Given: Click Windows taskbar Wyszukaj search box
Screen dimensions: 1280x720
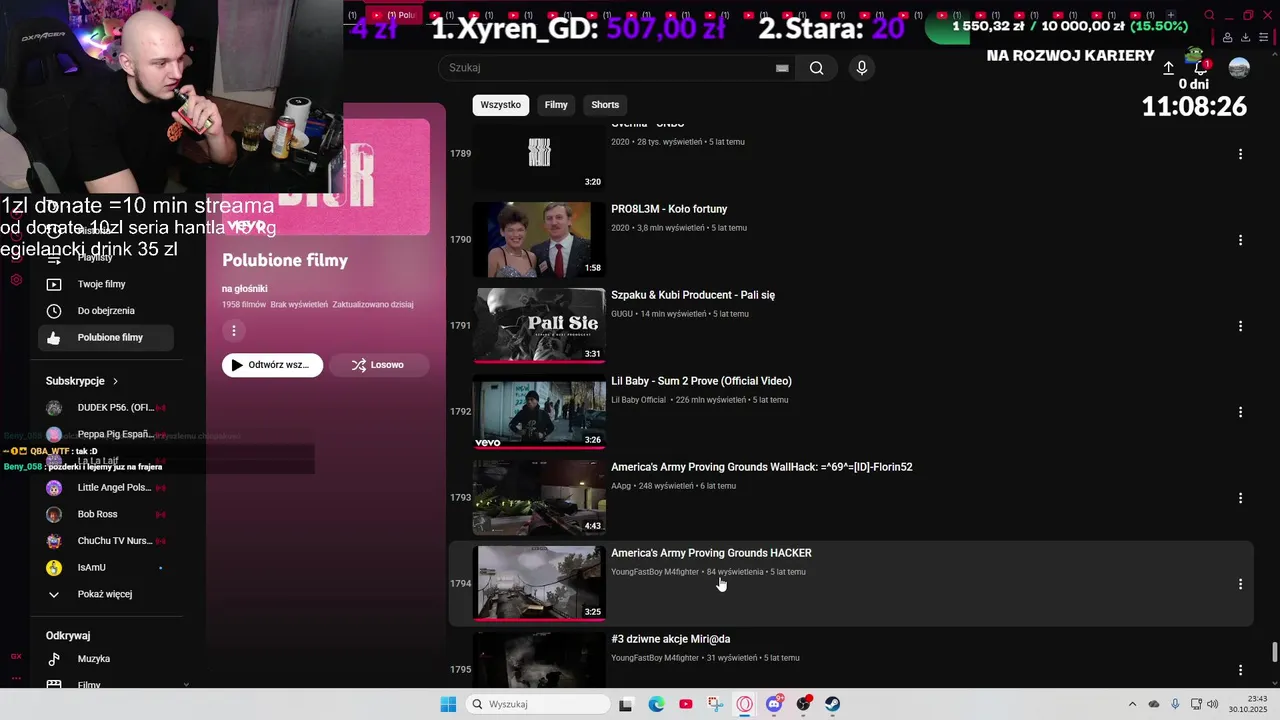Looking at the screenshot, I should (x=538, y=704).
